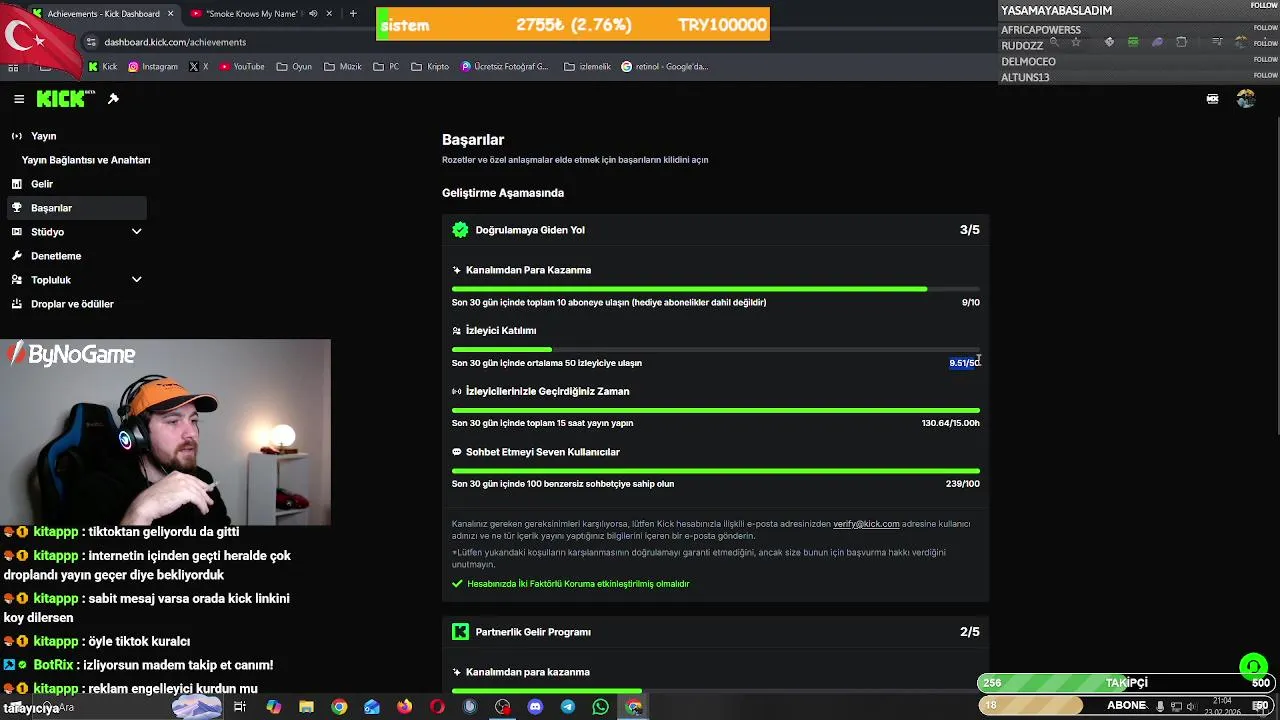Open the green support chat bubble

[x=1253, y=666]
